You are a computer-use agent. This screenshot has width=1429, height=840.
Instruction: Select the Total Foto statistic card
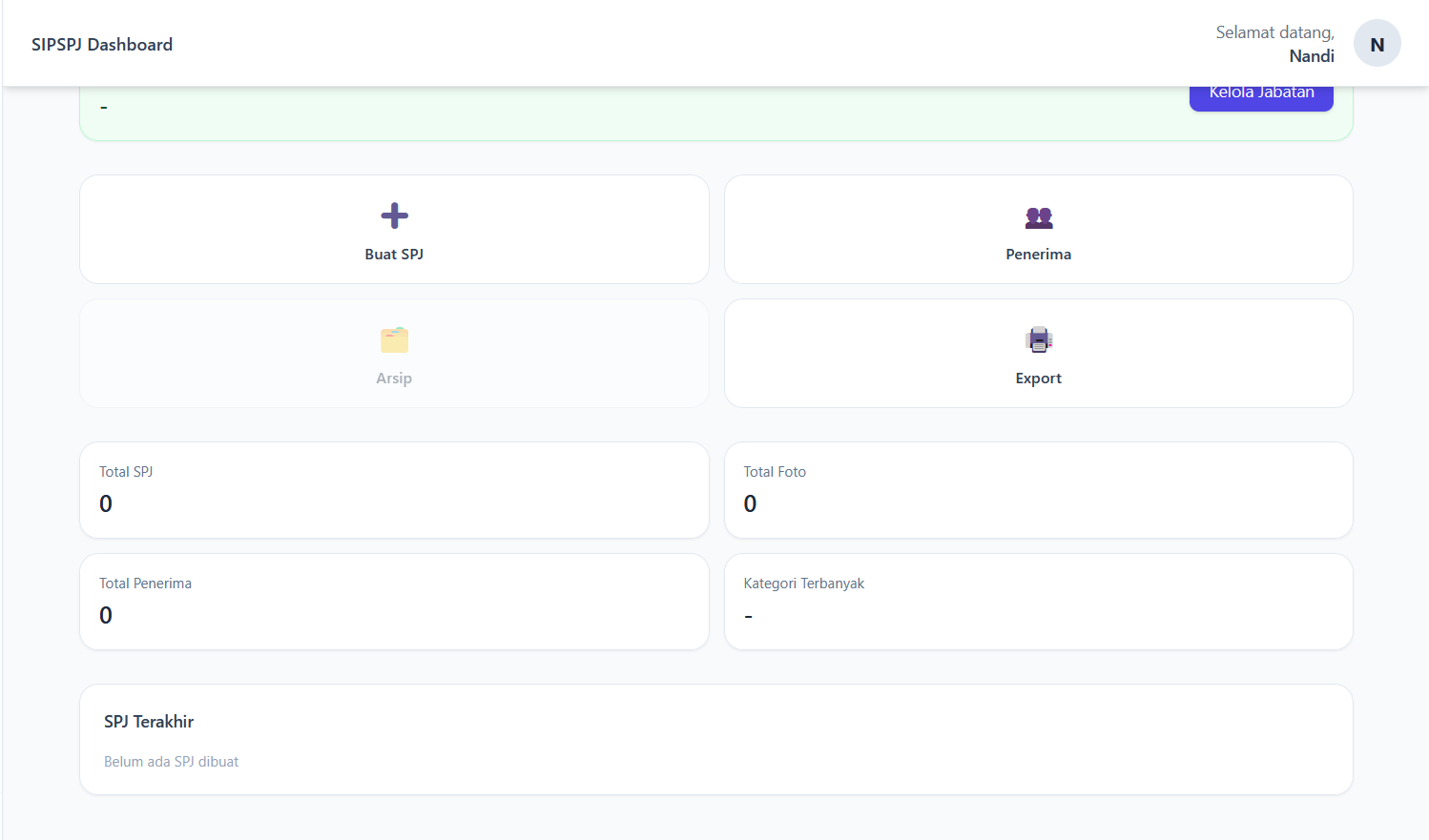[x=1038, y=490]
